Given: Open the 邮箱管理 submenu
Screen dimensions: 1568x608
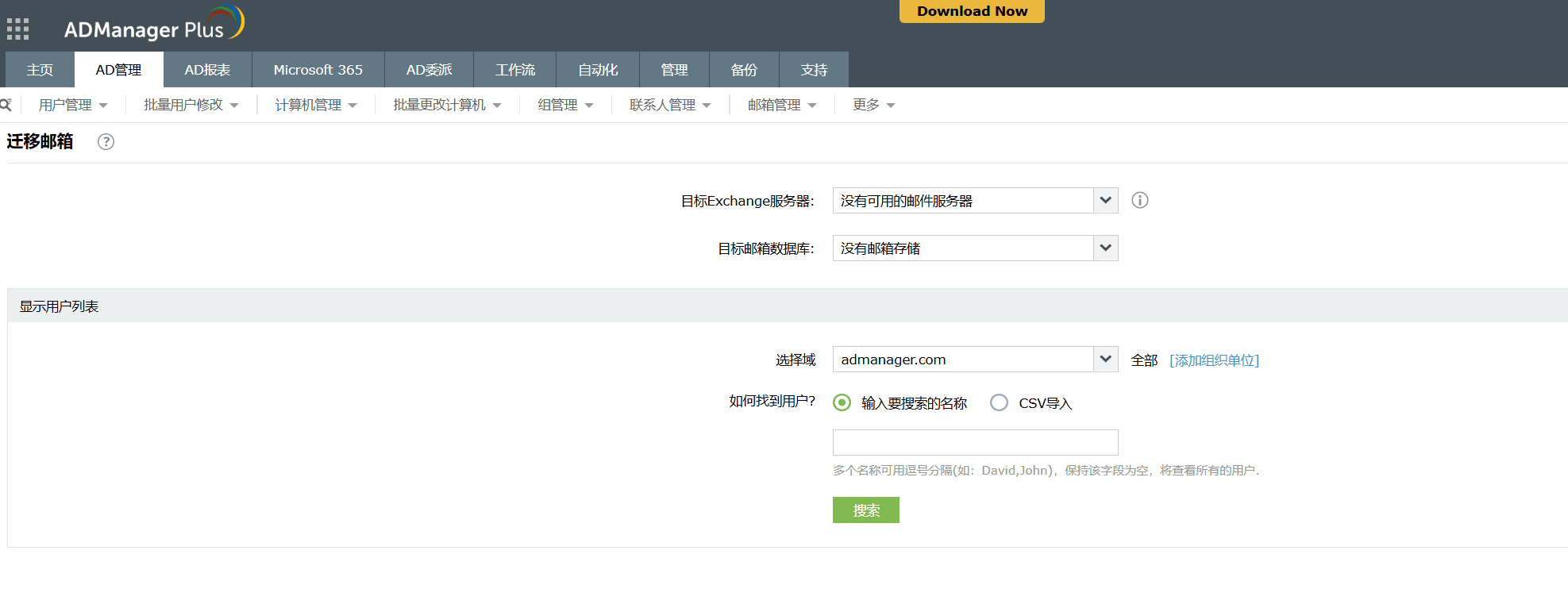Looking at the screenshot, I should [x=781, y=105].
